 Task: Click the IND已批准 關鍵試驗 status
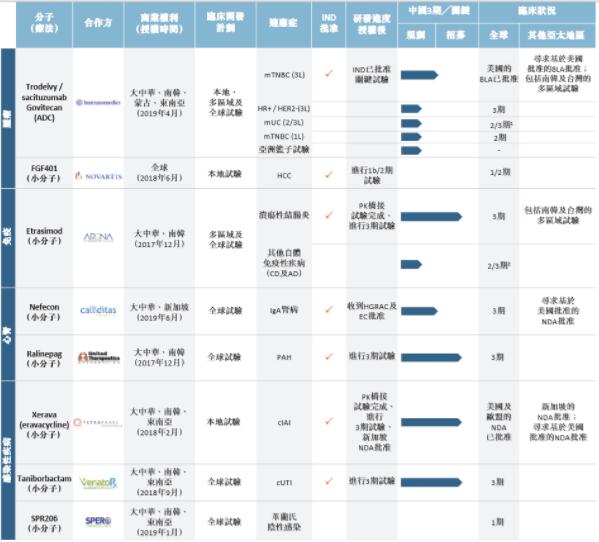[371, 74]
